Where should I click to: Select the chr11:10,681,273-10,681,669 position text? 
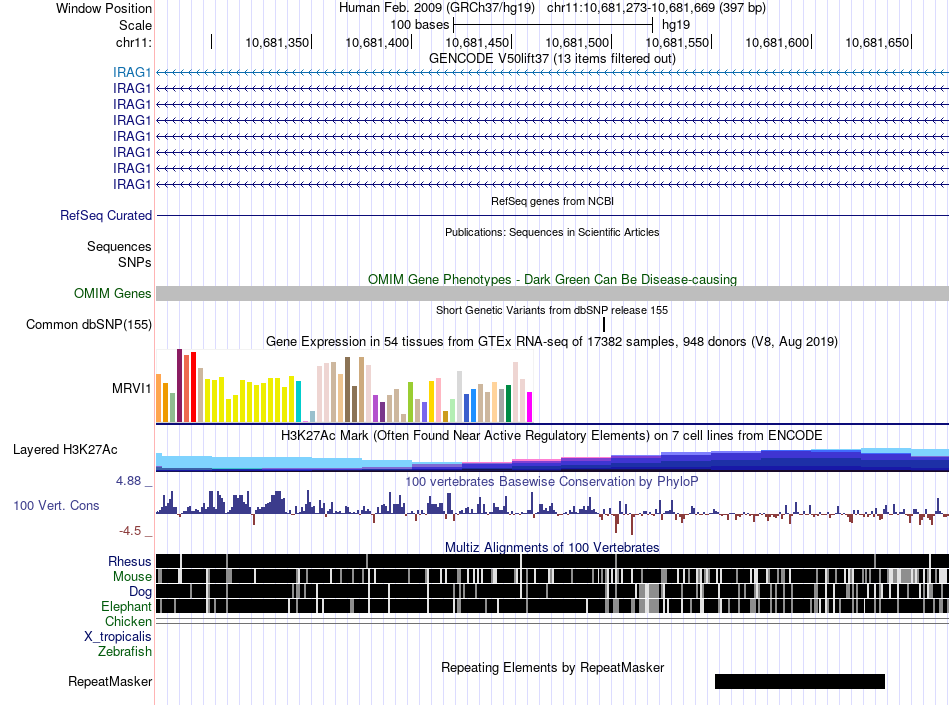coord(631,8)
